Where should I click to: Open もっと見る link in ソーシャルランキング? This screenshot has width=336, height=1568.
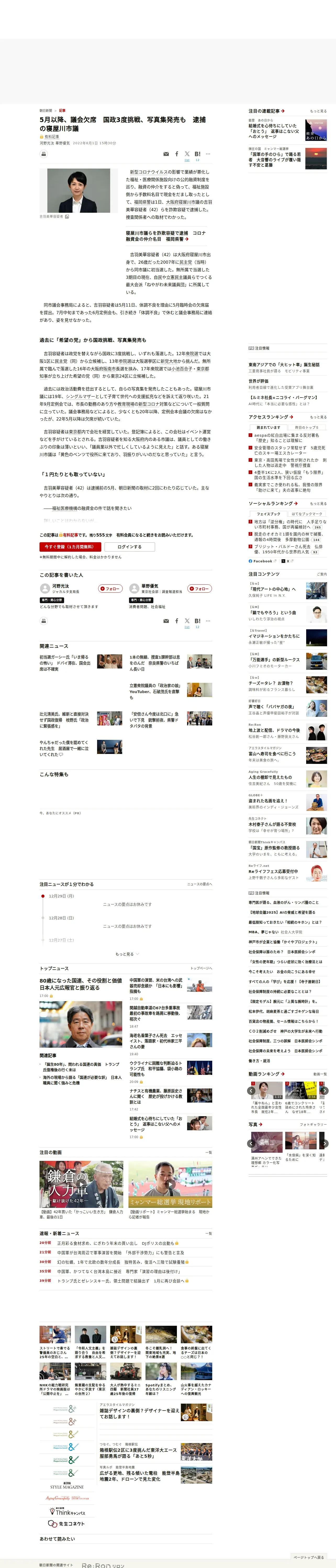coord(318,503)
